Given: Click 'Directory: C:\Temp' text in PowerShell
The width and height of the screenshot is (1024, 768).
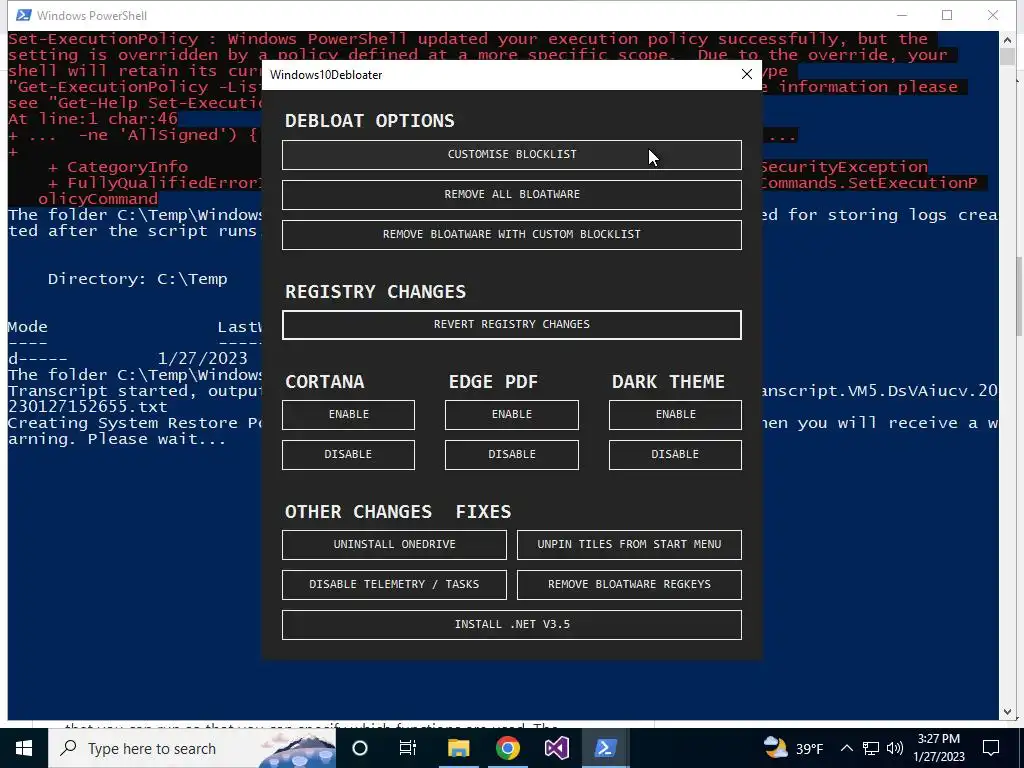Looking at the screenshot, I should (x=137, y=279).
